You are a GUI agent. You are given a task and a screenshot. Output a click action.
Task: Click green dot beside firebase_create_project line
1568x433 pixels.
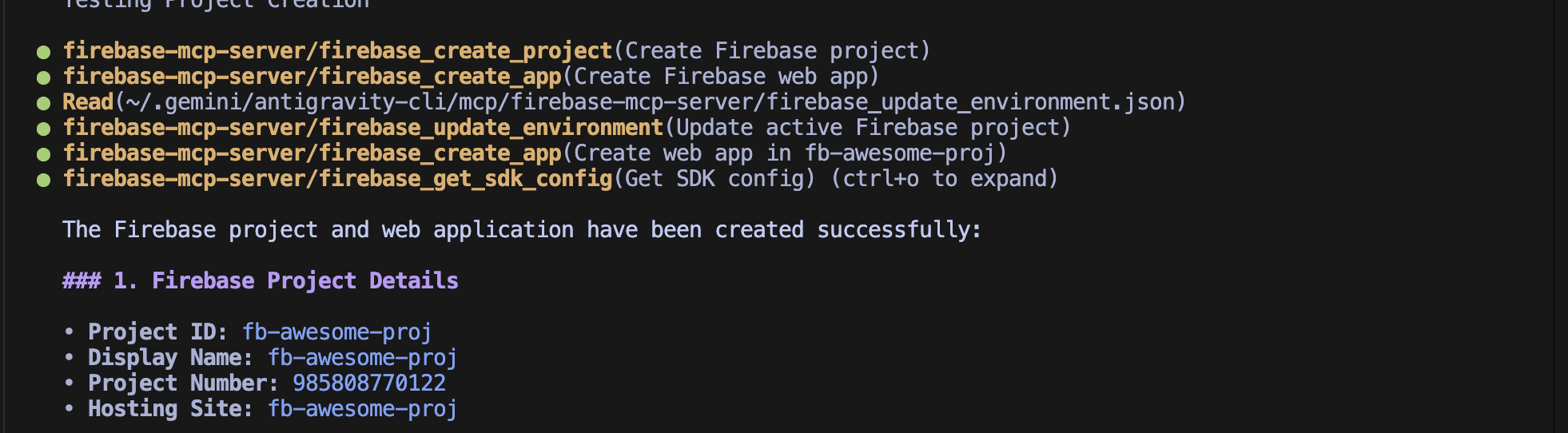(x=44, y=52)
